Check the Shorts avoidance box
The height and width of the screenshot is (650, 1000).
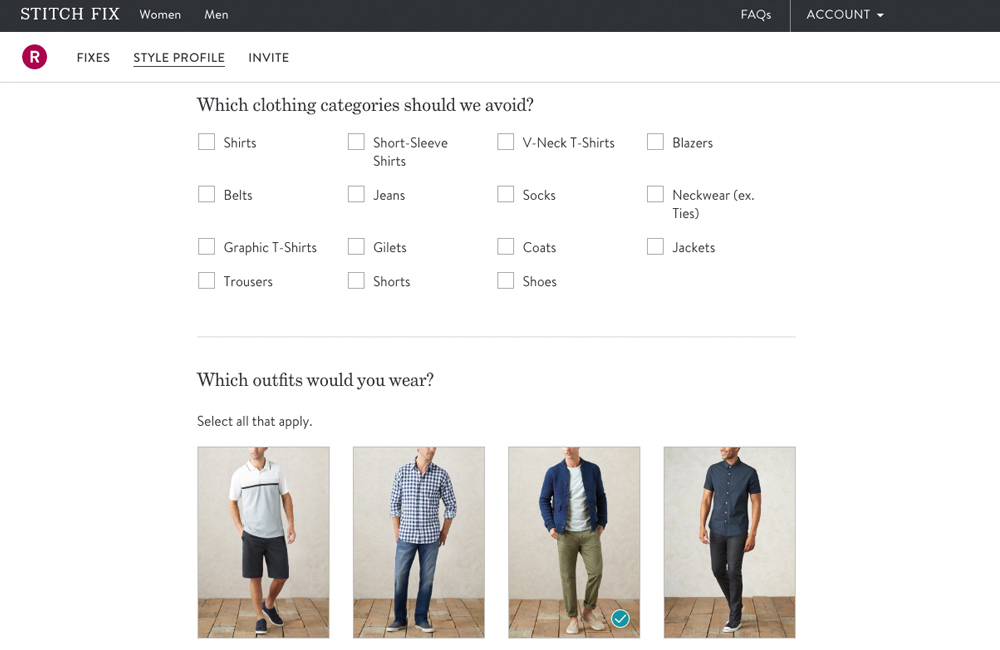[x=356, y=281]
